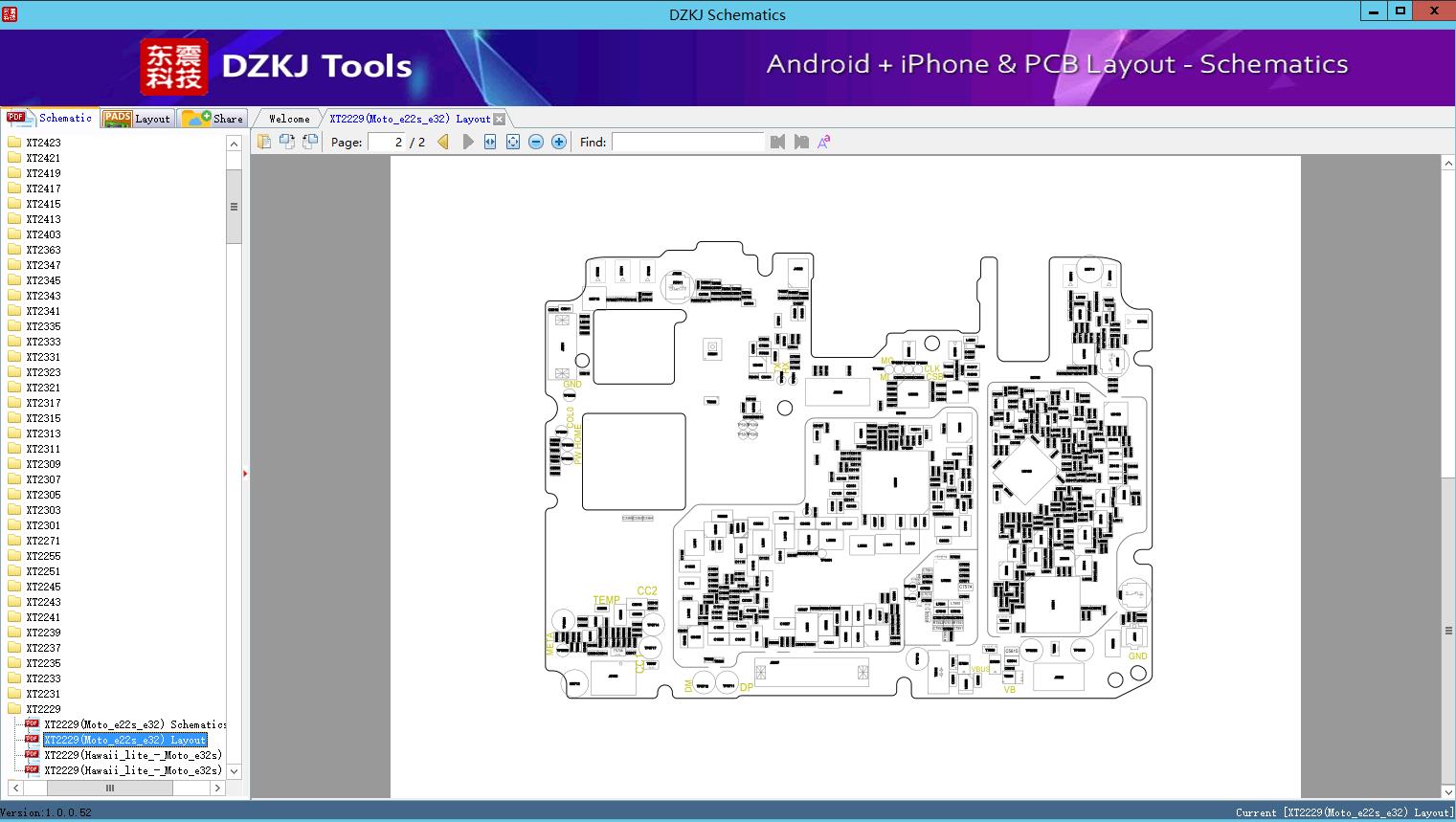Click the folder icon next to XT2317

[14, 403]
